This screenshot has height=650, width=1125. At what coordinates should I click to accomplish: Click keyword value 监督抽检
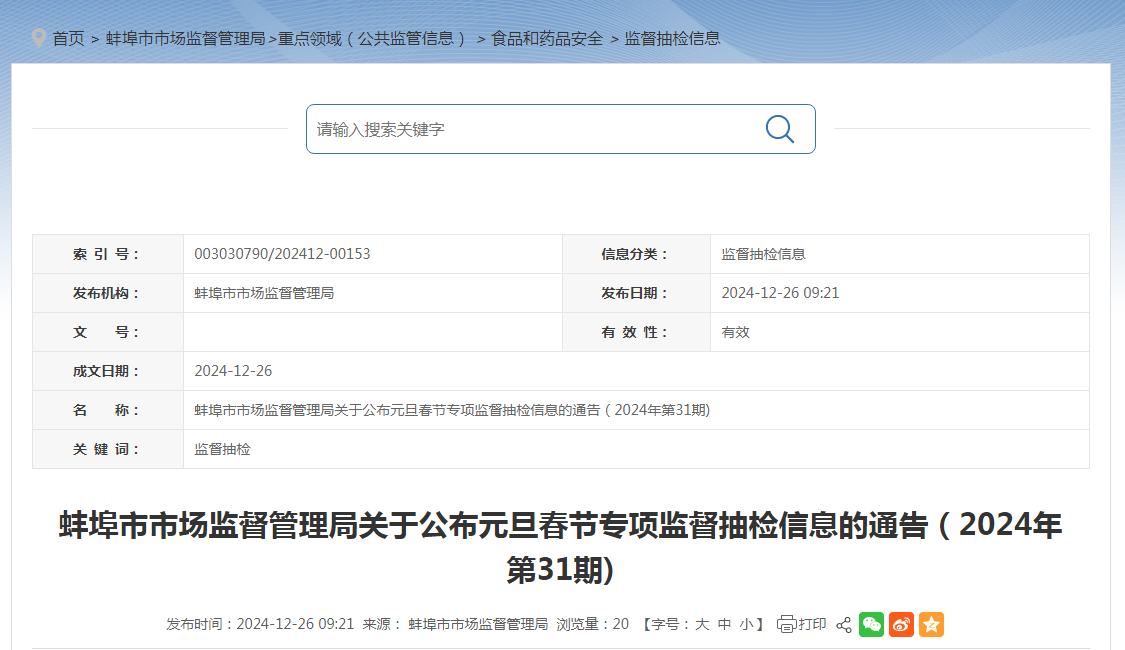222,449
